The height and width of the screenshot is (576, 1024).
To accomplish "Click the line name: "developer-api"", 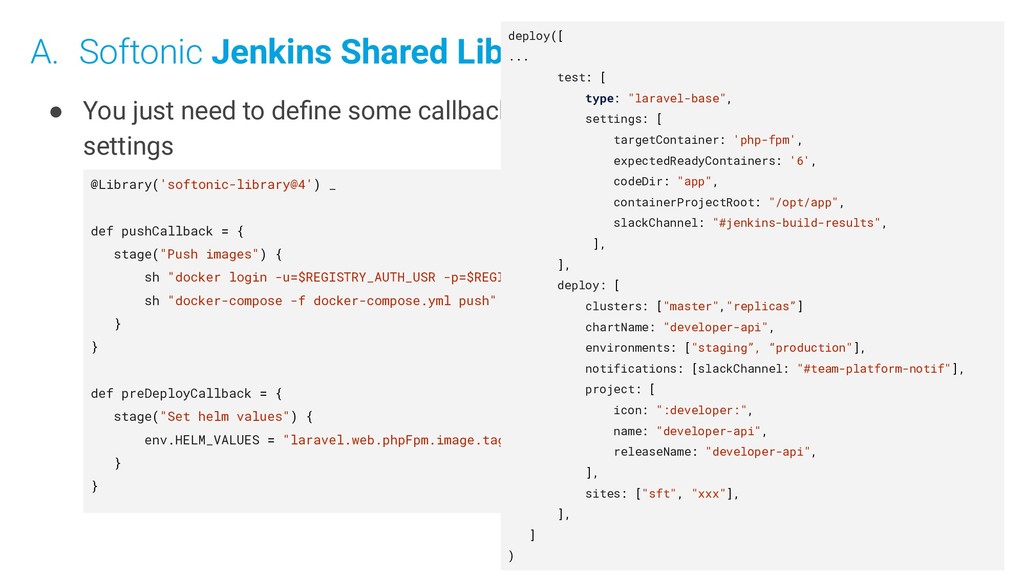I will [x=690, y=432].
